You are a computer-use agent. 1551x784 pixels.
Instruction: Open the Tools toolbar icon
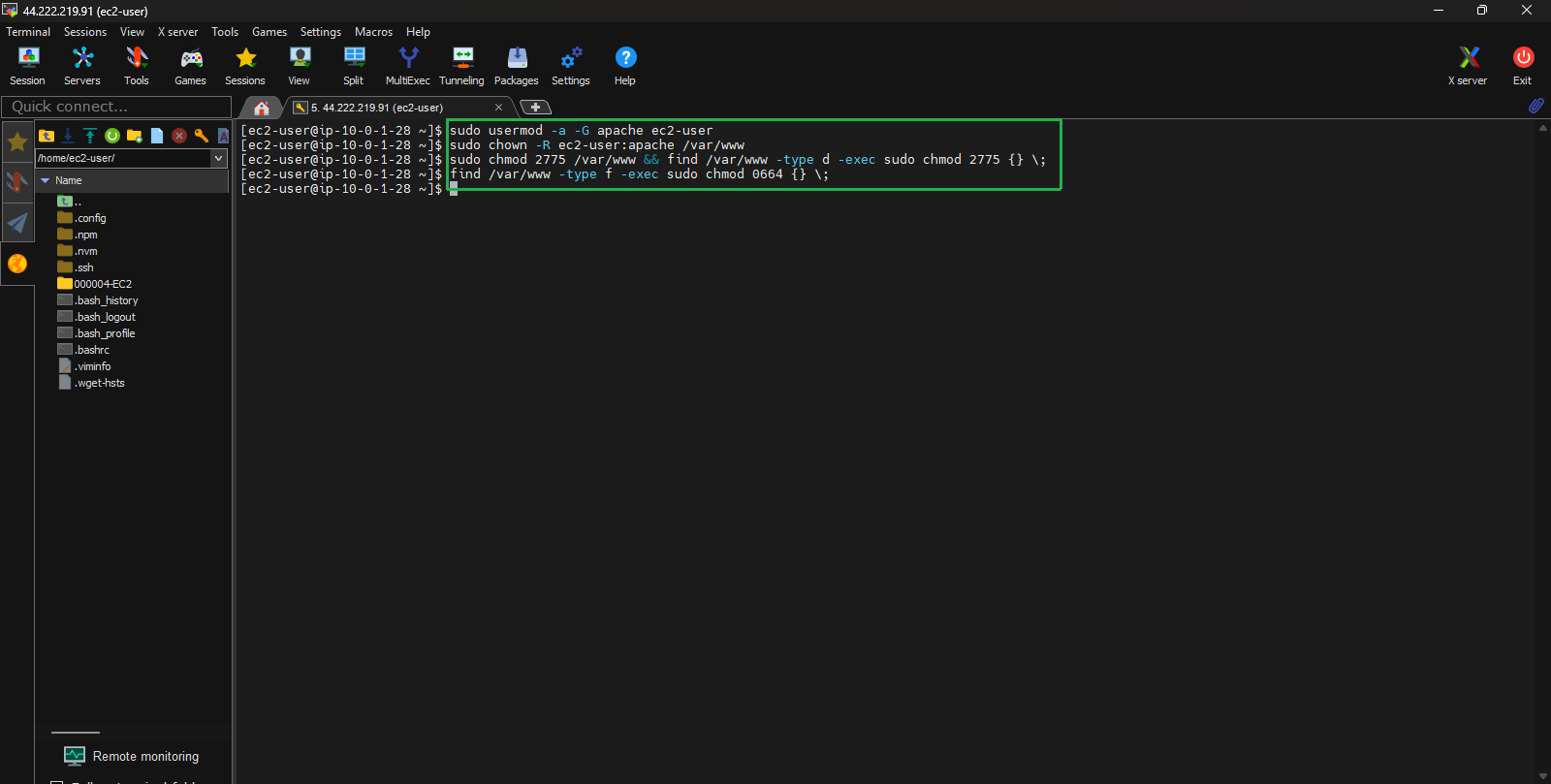(x=137, y=66)
